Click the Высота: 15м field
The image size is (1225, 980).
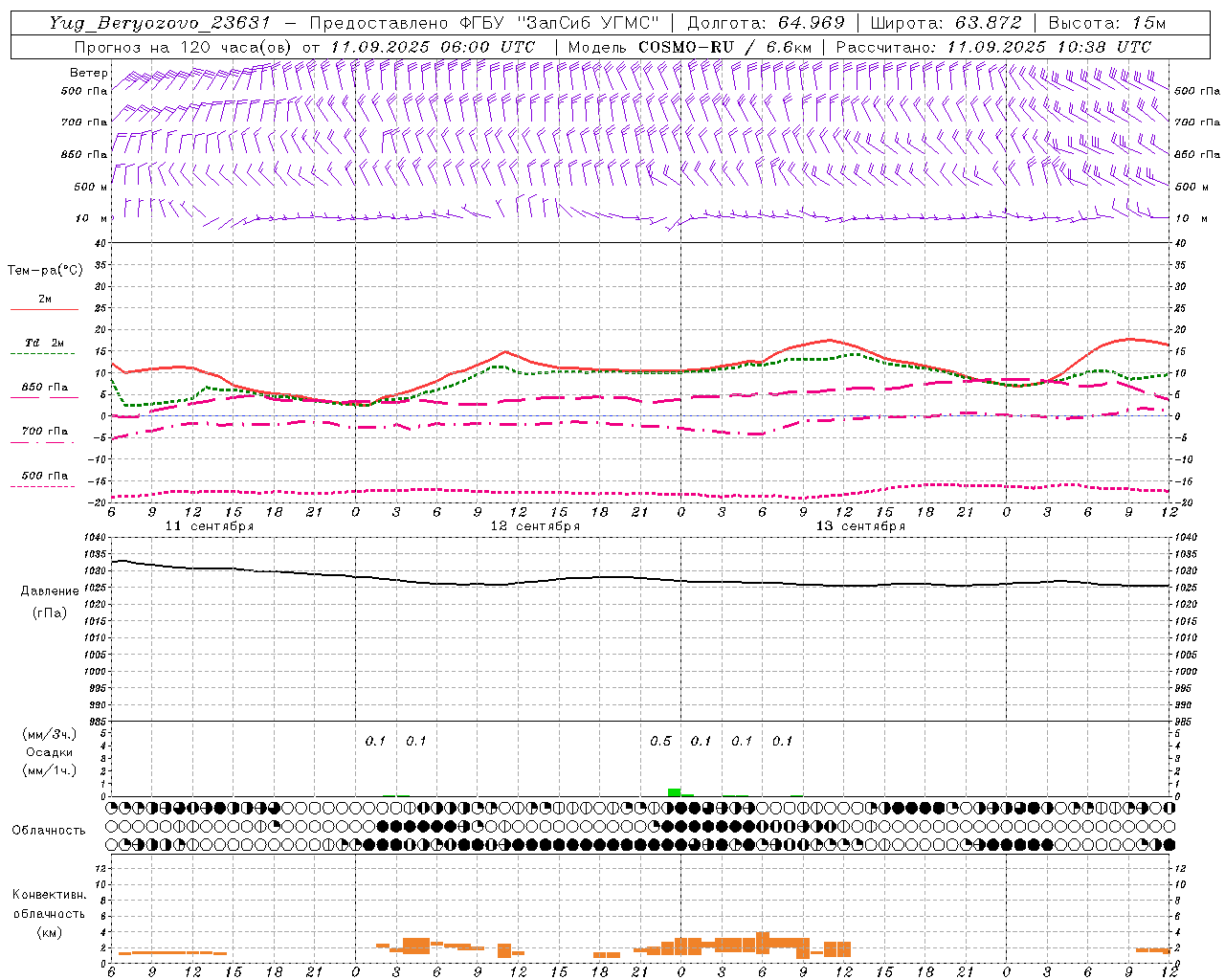click(x=1107, y=23)
